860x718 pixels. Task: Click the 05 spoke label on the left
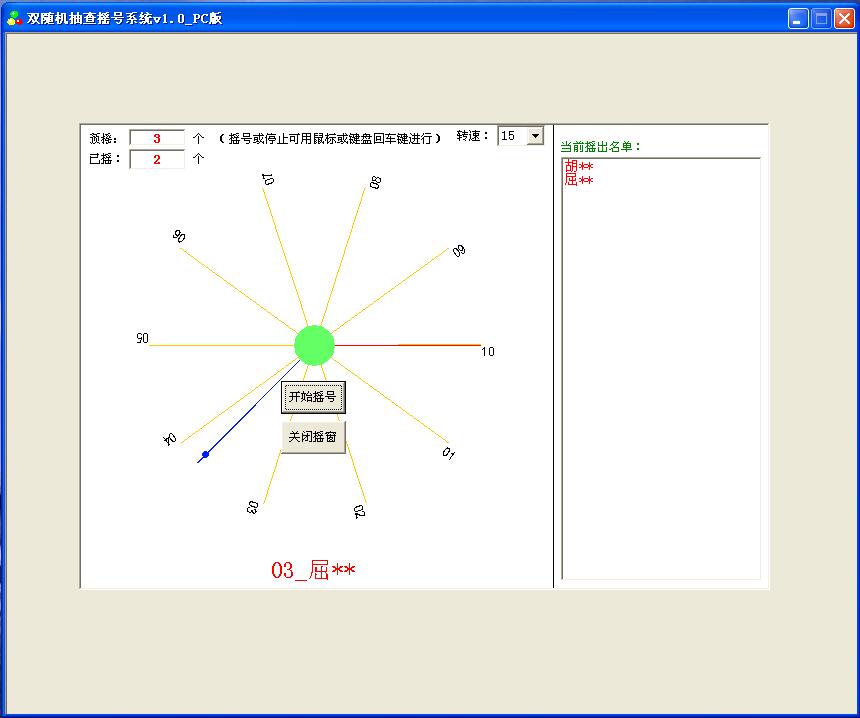[x=142, y=339]
